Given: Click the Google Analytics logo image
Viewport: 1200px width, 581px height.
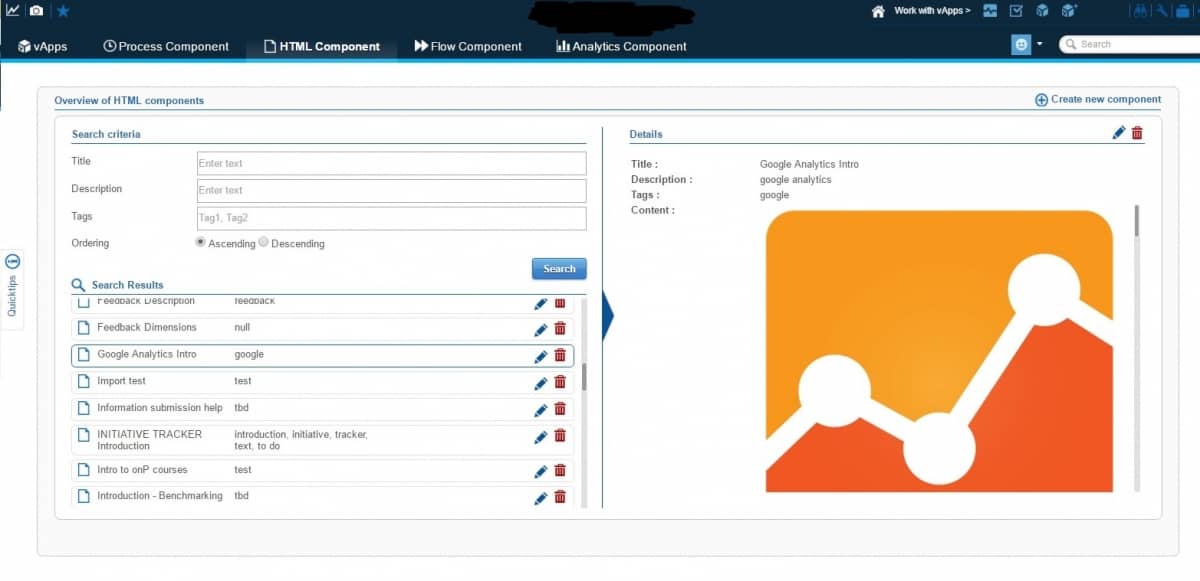Looking at the screenshot, I should click(939, 351).
